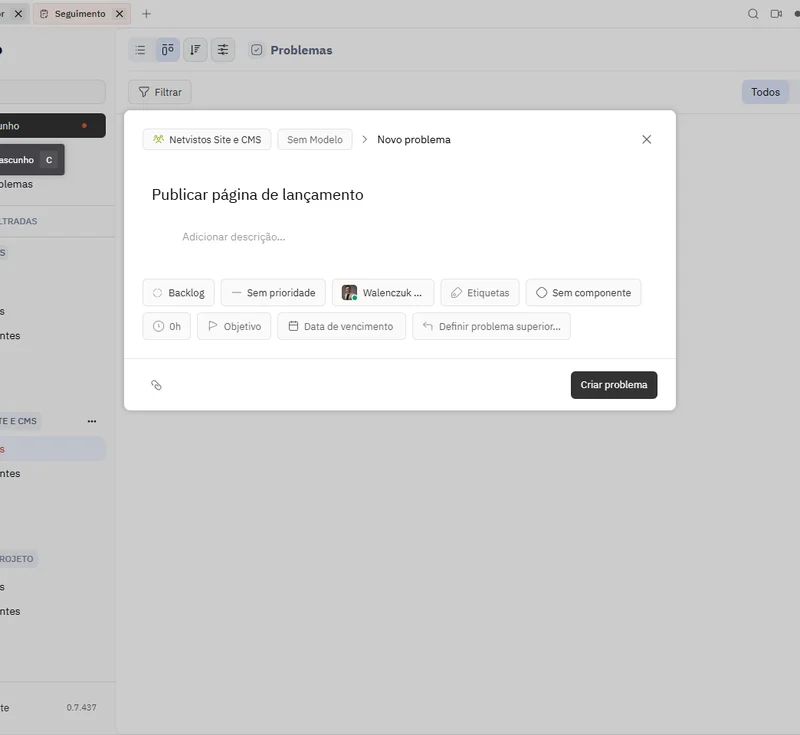800x735 pixels.
Task: Click the breadcrumb chevron before Novo problema
Action: tap(364, 140)
